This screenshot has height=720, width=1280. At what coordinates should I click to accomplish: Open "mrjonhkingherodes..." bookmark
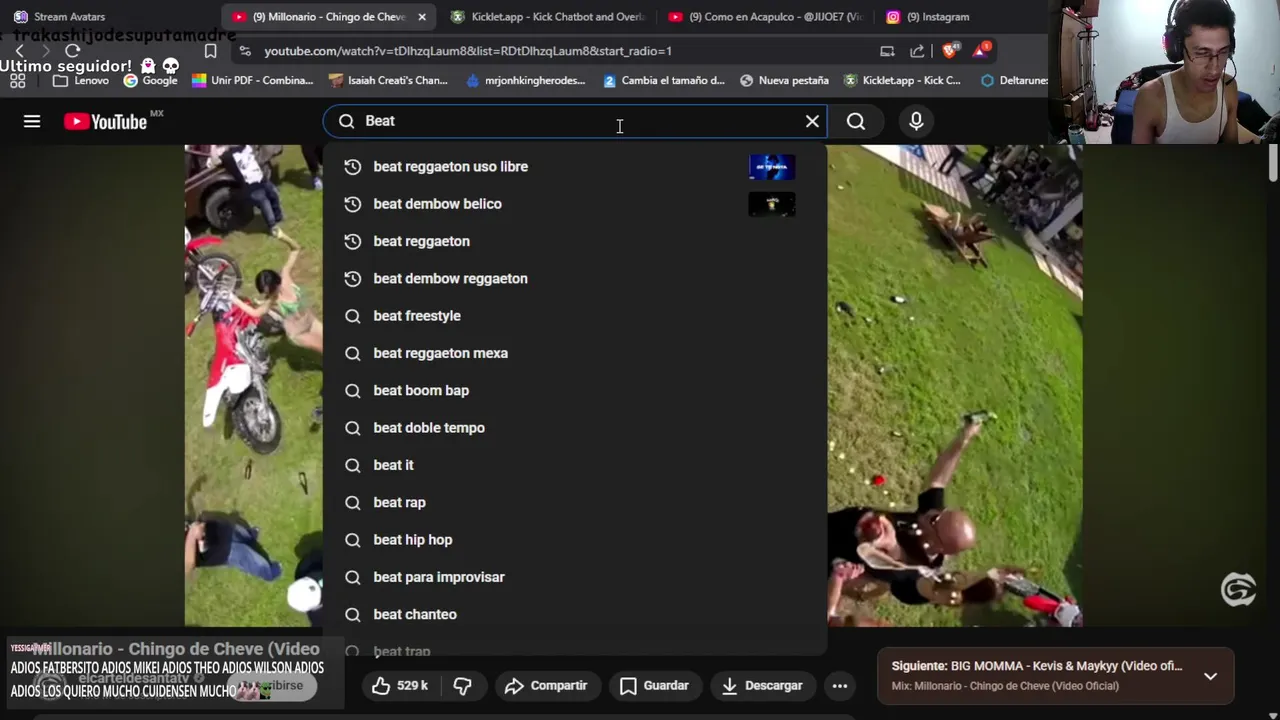[525, 80]
